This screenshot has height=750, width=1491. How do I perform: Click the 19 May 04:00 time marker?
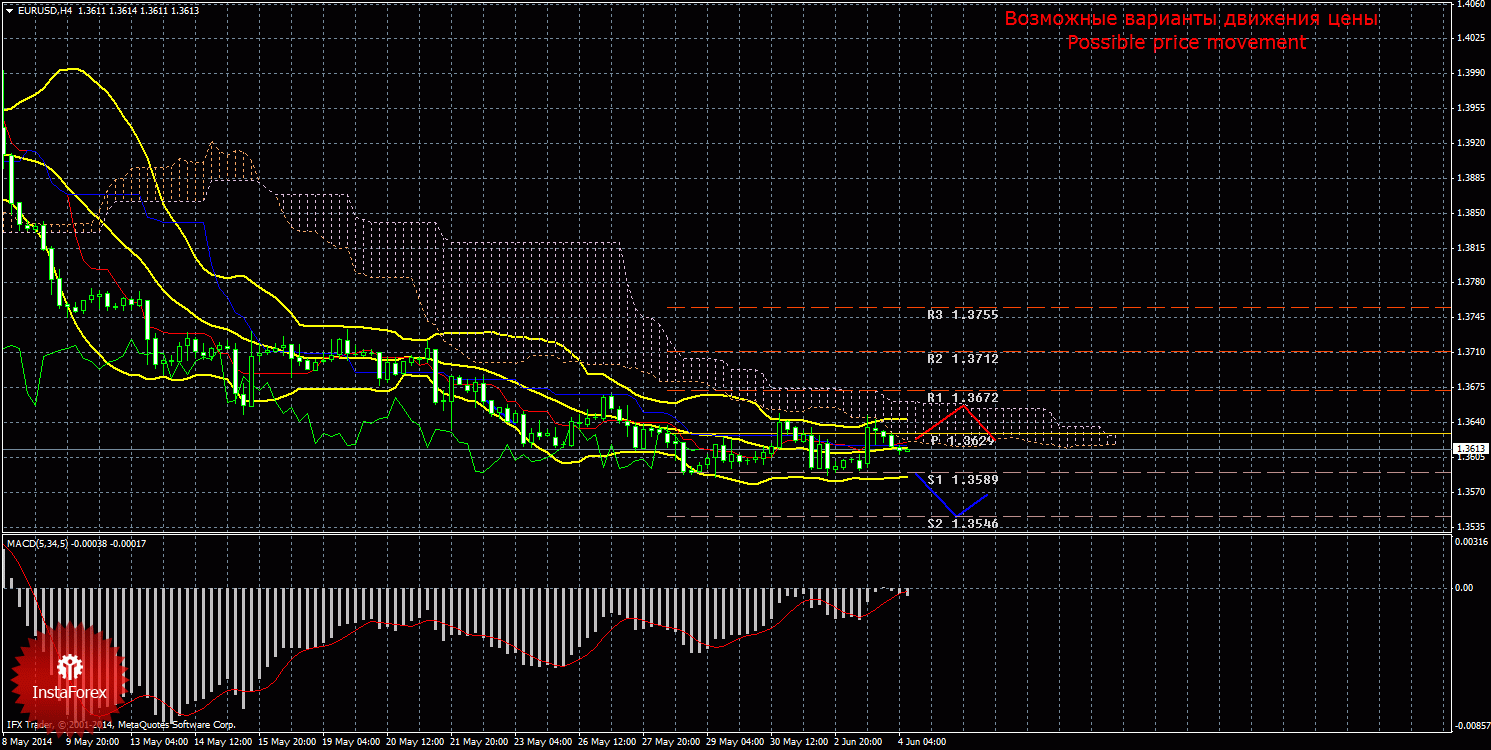[356, 743]
